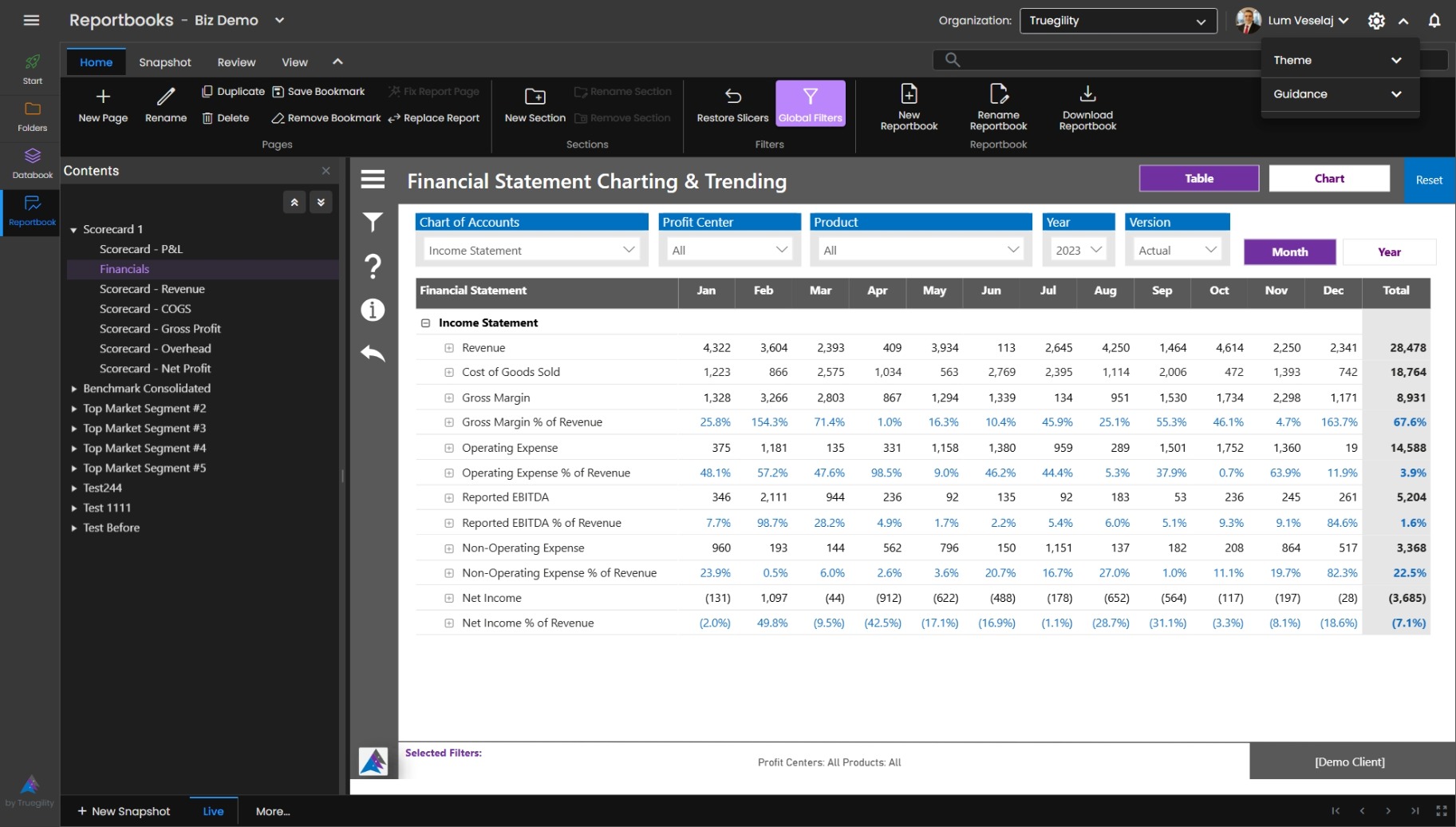Expand the Theme options
The width and height of the screenshot is (1456, 827).
1339,59
